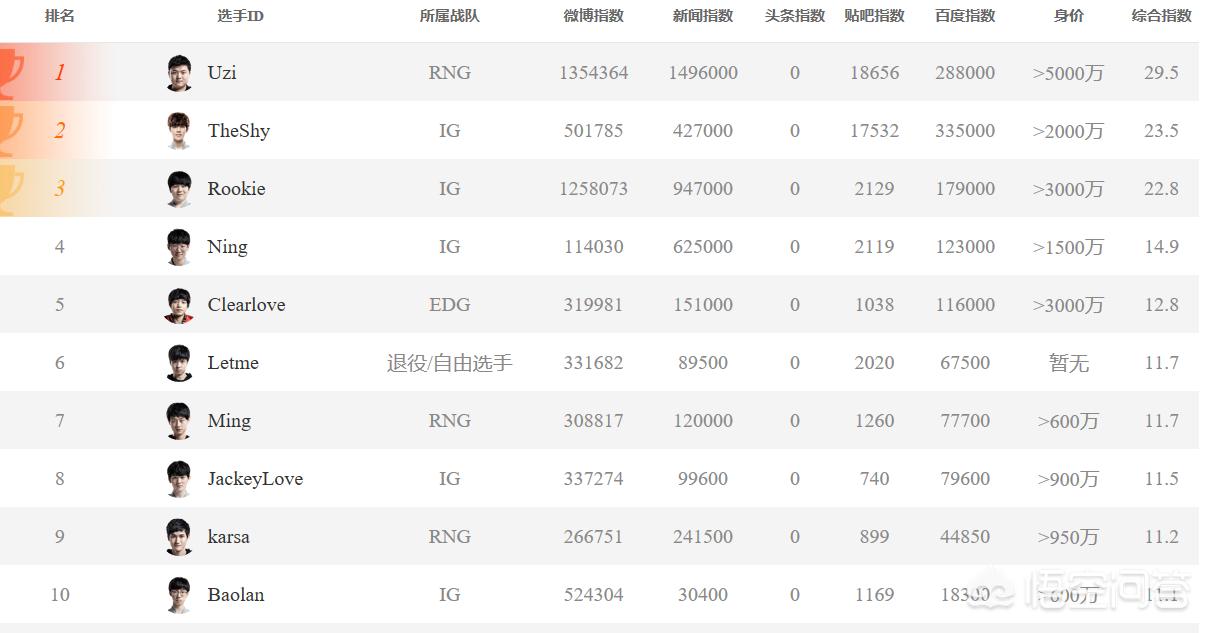Image resolution: width=1213 pixels, height=633 pixels.
Task: Click the second-place orange trophy icon
Action: coord(10,130)
